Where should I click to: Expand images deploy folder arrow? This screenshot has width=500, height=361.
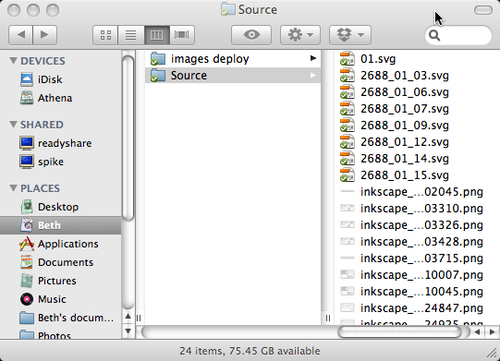click(x=313, y=58)
